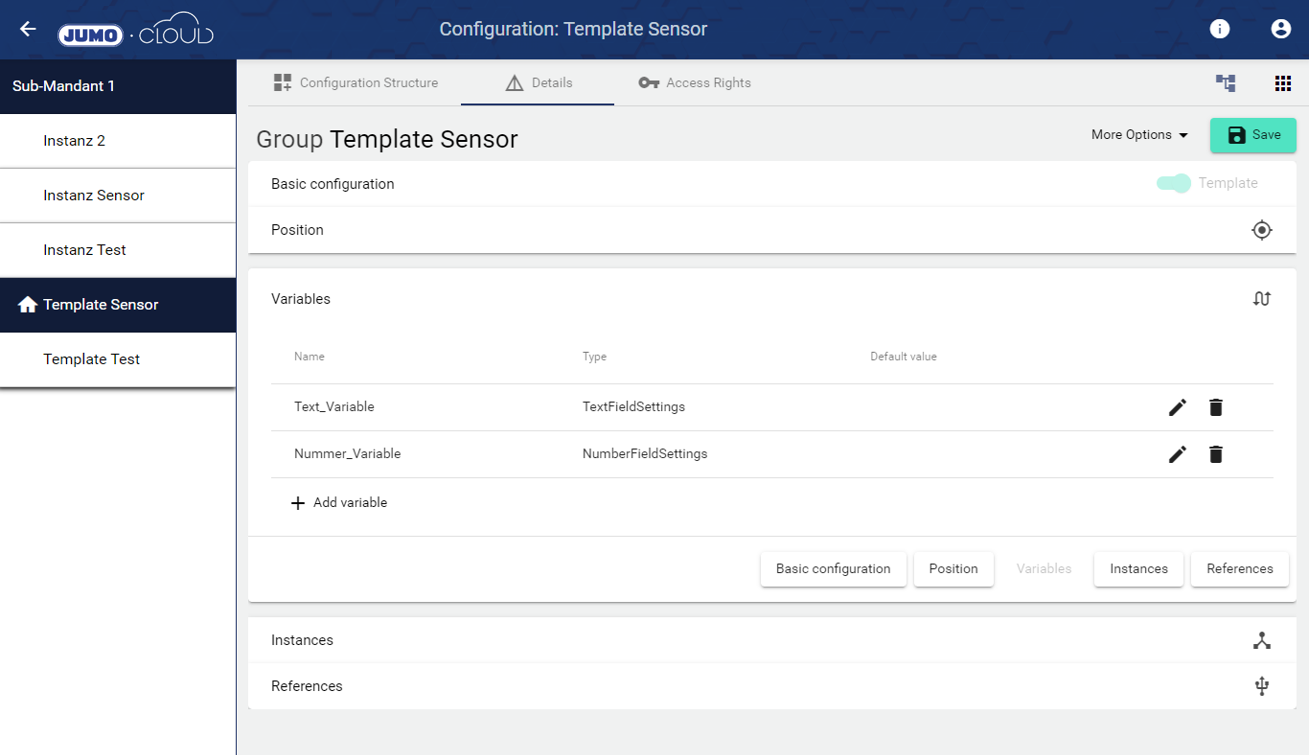Image resolution: width=1309 pixels, height=755 pixels.
Task: Open the More Options dropdown
Action: point(1139,135)
